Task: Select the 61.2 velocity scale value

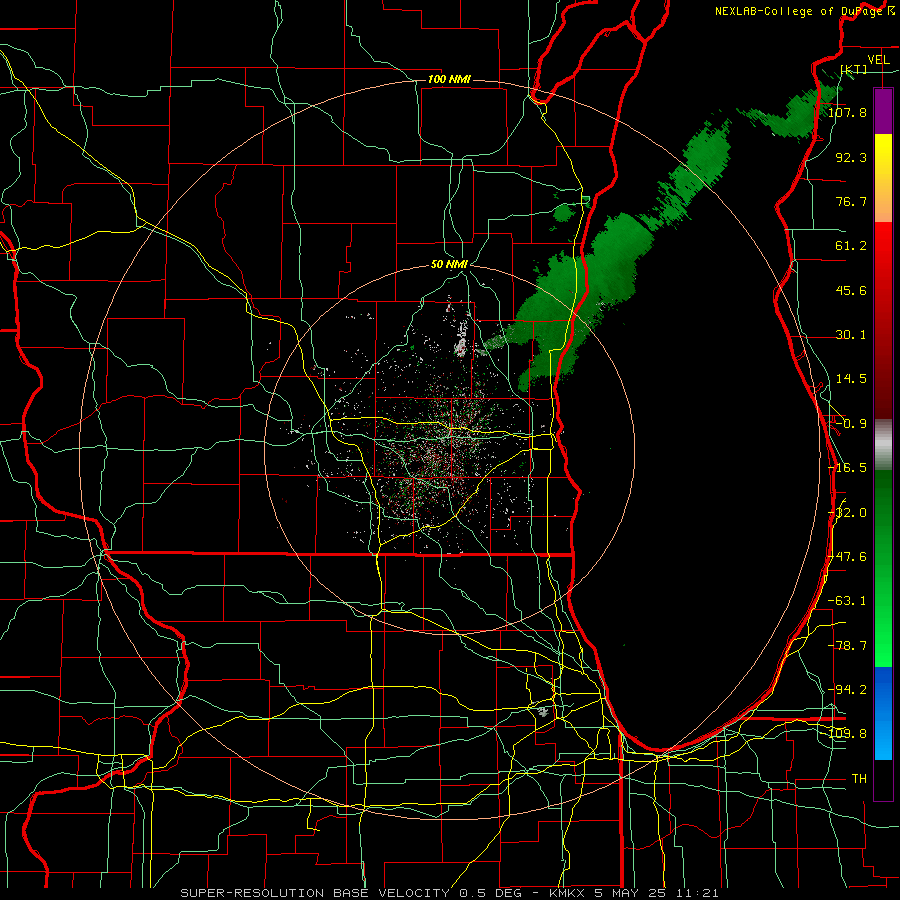Action: tap(851, 246)
